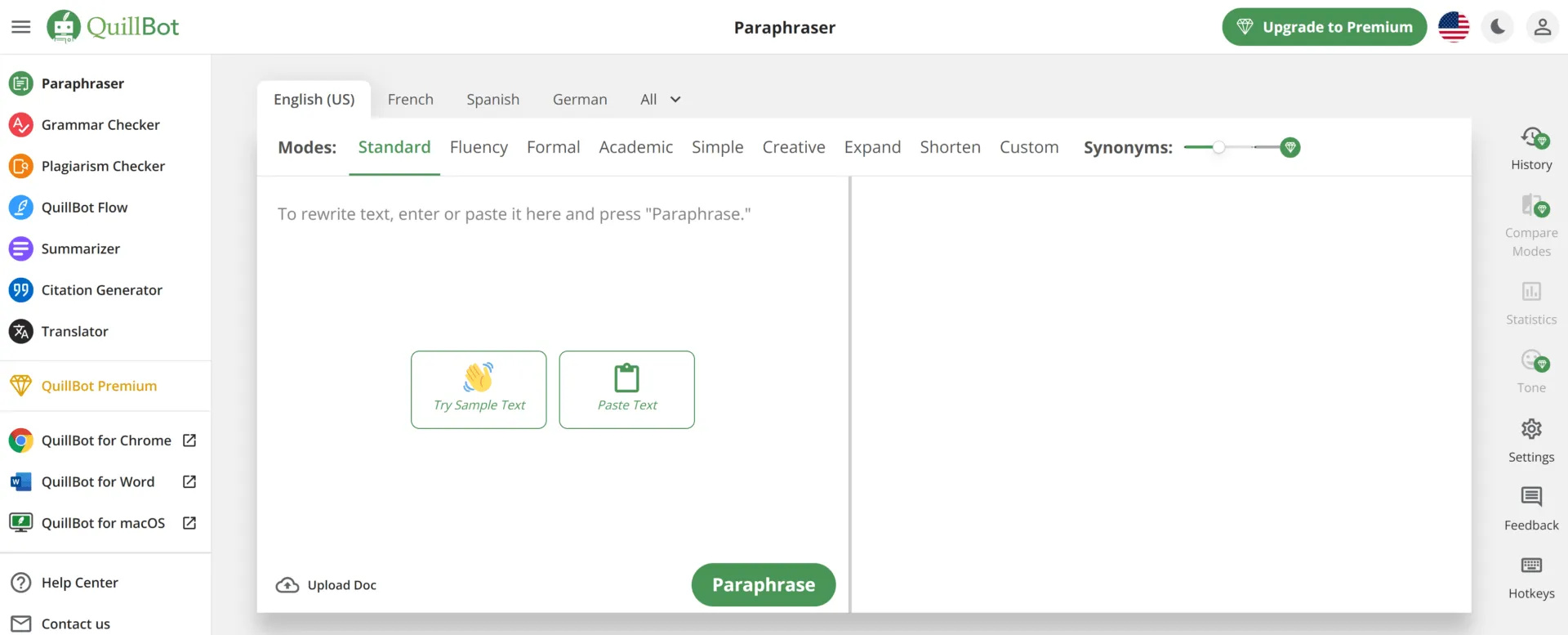Select Formal mode
The width and height of the screenshot is (1568, 635).
tap(553, 147)
